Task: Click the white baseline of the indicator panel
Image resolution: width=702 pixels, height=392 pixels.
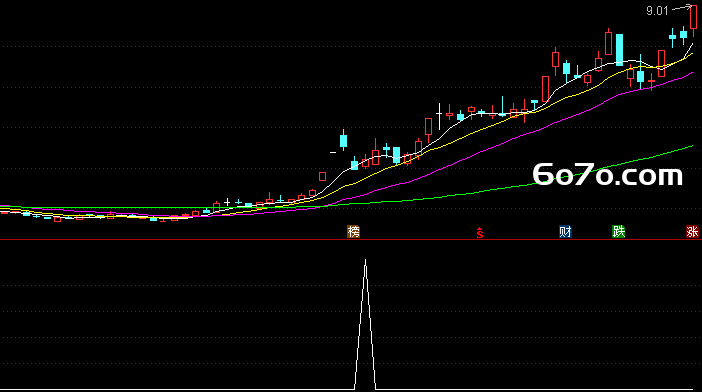Action: (x=179, y=390)
